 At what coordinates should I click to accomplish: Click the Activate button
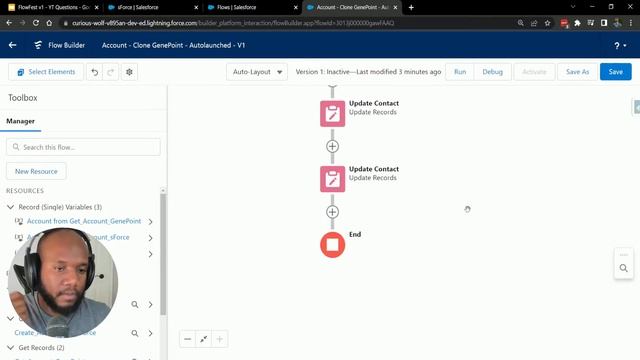[534, 72]
